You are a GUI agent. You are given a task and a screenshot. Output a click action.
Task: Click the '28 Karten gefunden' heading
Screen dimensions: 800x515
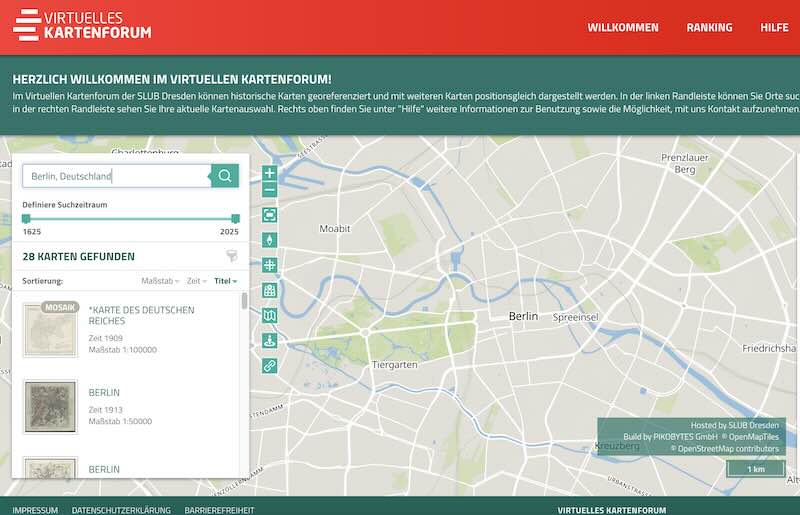[x=79, y=256]
